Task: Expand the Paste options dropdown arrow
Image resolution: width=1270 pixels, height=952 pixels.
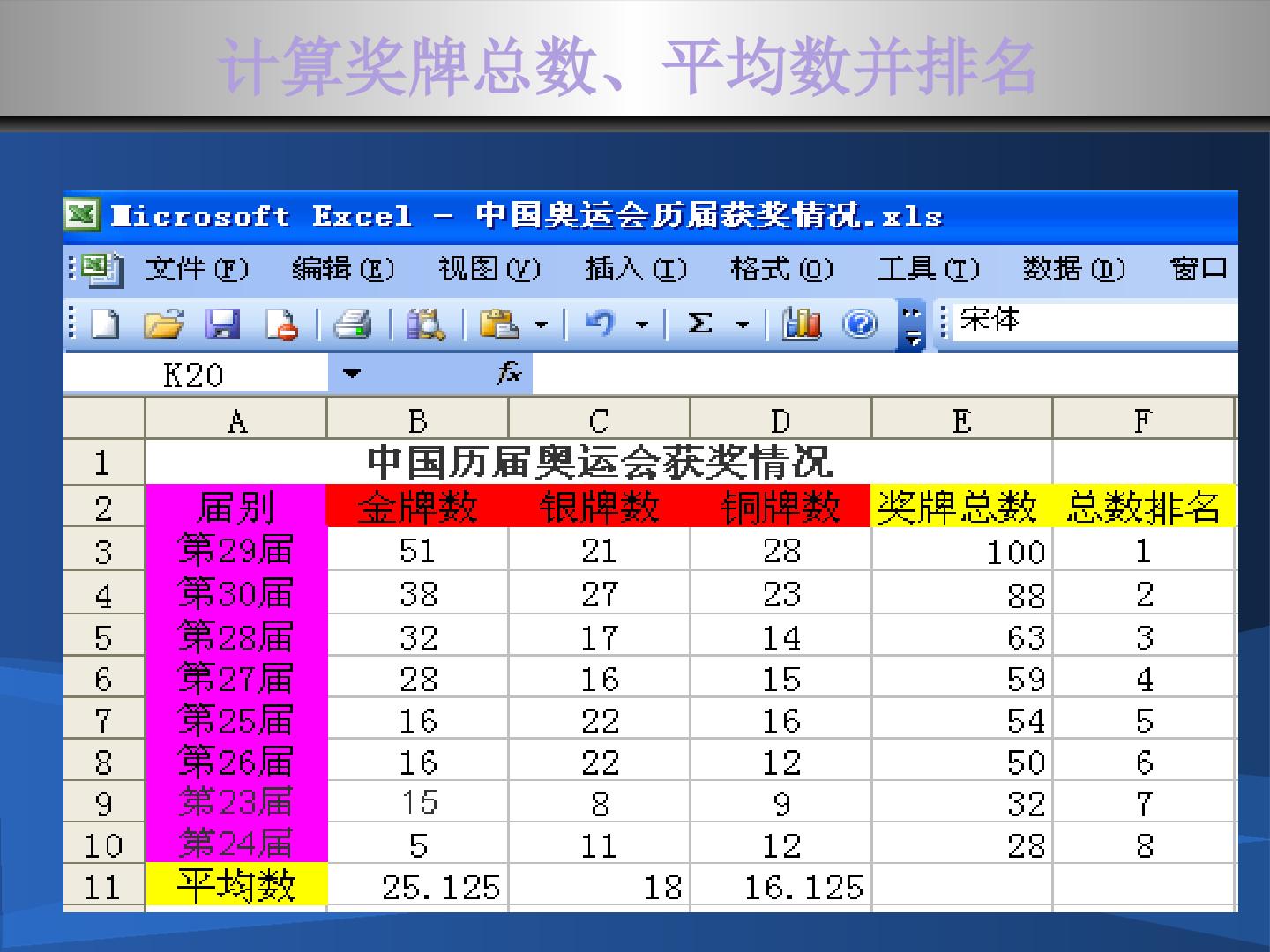Action: [x=542, y=324]
